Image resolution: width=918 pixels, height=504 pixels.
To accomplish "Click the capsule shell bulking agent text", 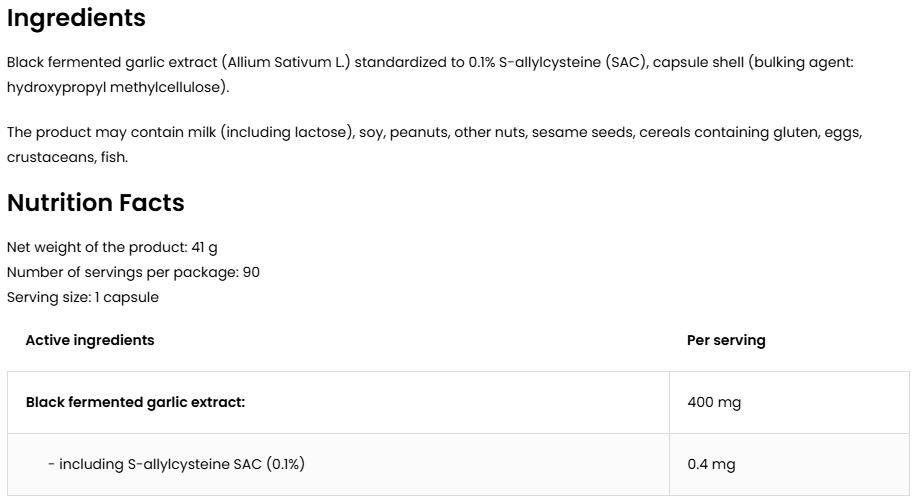I will (x=753, y=62).
